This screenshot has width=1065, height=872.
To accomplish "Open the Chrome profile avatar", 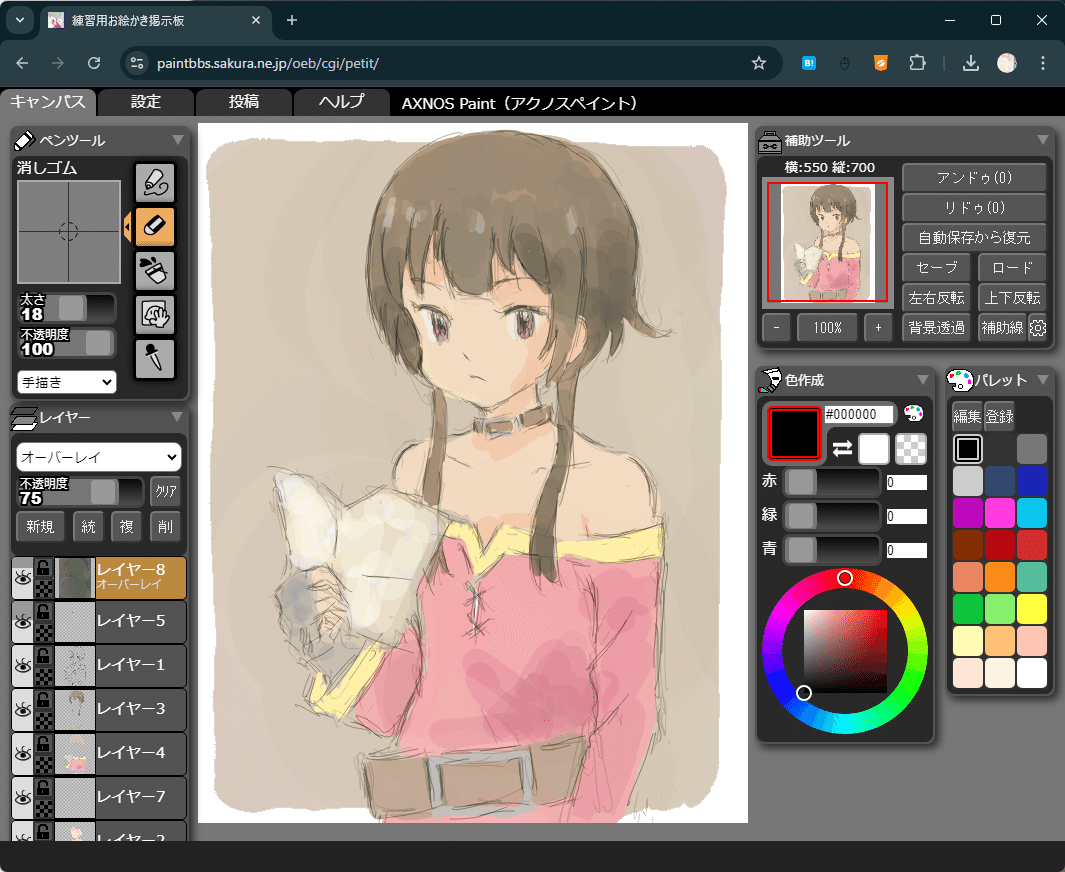I will click(x=1007, y=63).
